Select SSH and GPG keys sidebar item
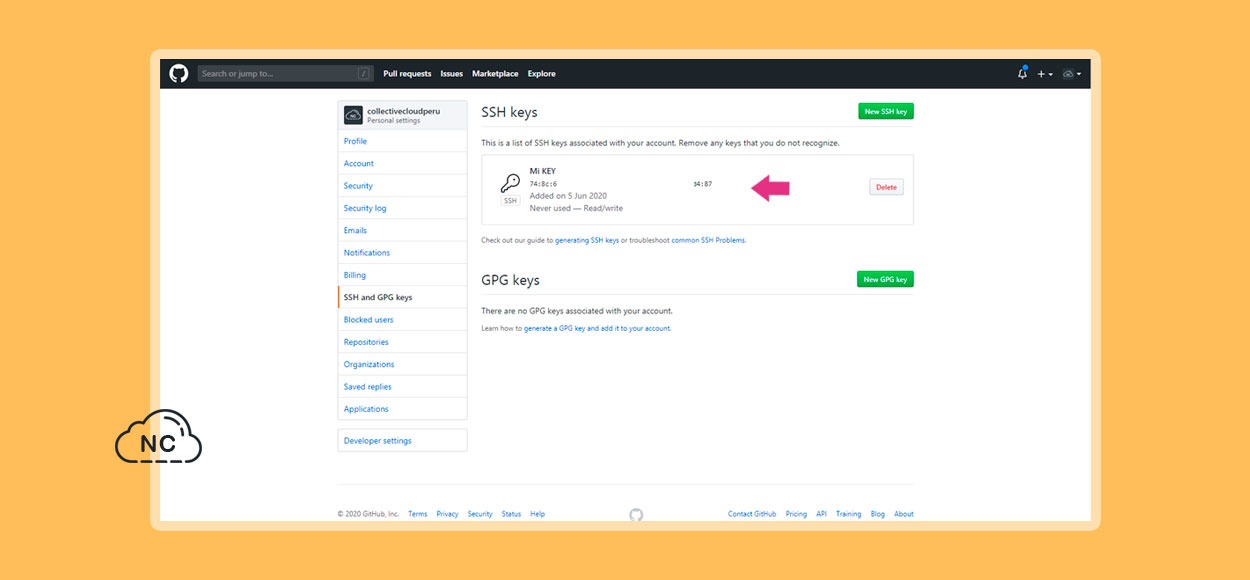Screen dimensions: 1250x580 (x=402, y=297)
